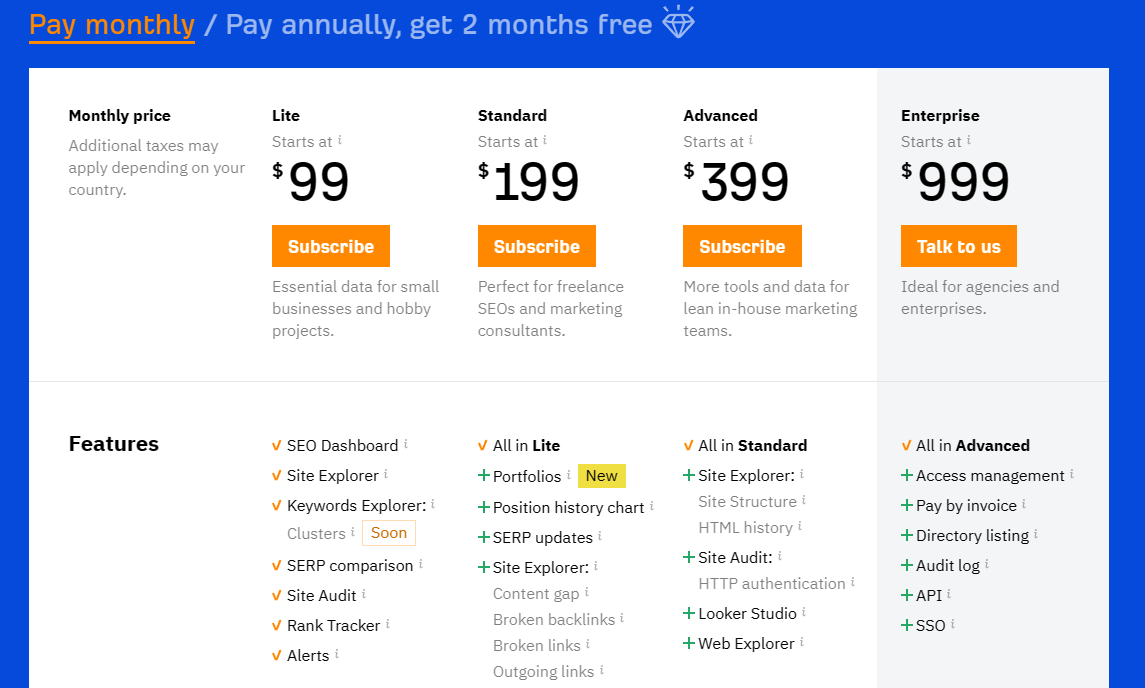The width and height of the screenshot is (1145, 688).
Task: Select Pay annually, get 2 months free
Action: tap(439, 25)
